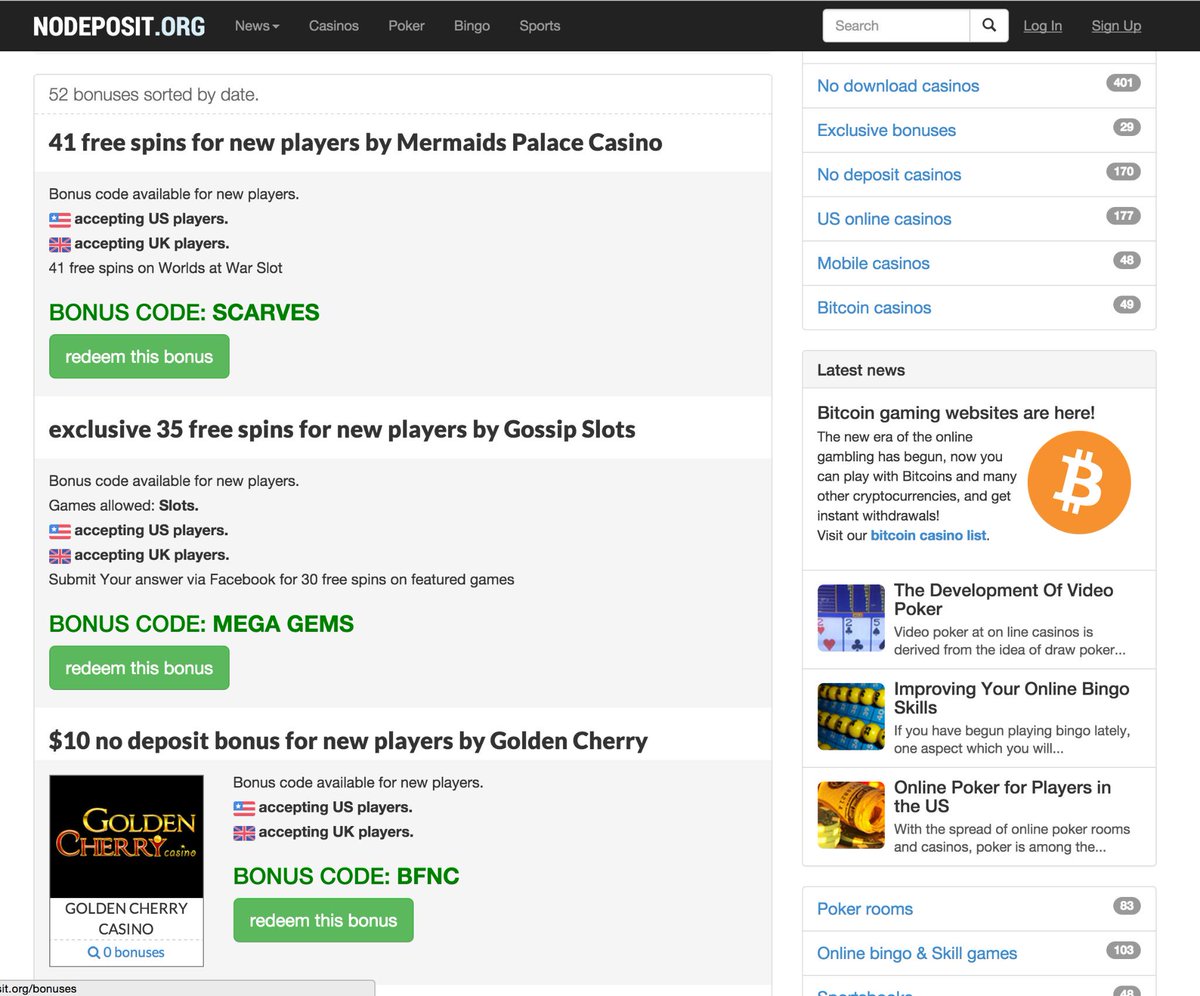Click 'BONUS CODE: SCARVES' text
1200x996 pixels.
point(184,313)
